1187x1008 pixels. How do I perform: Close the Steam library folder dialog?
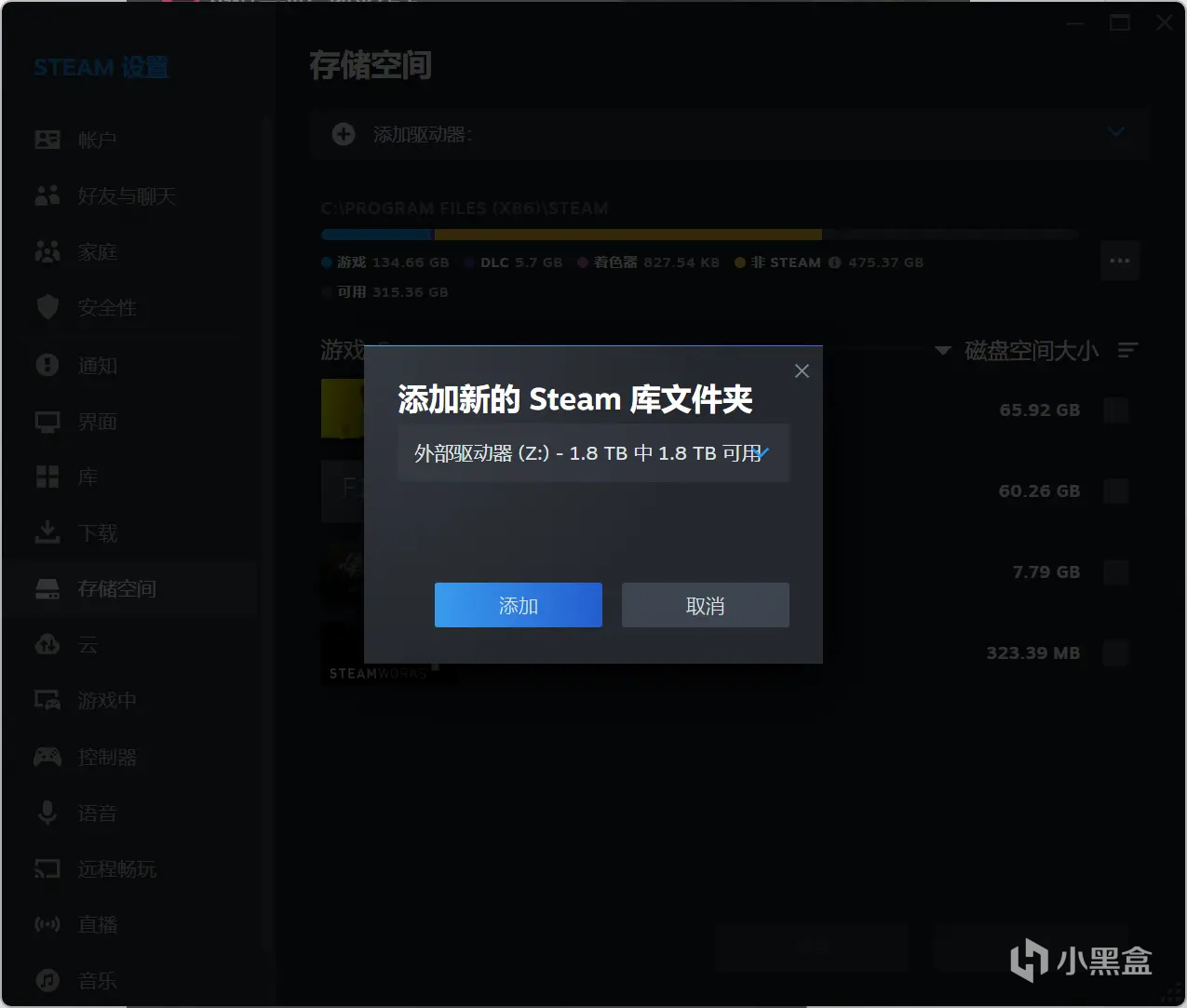pyautogui.click(x=802, y=370)
